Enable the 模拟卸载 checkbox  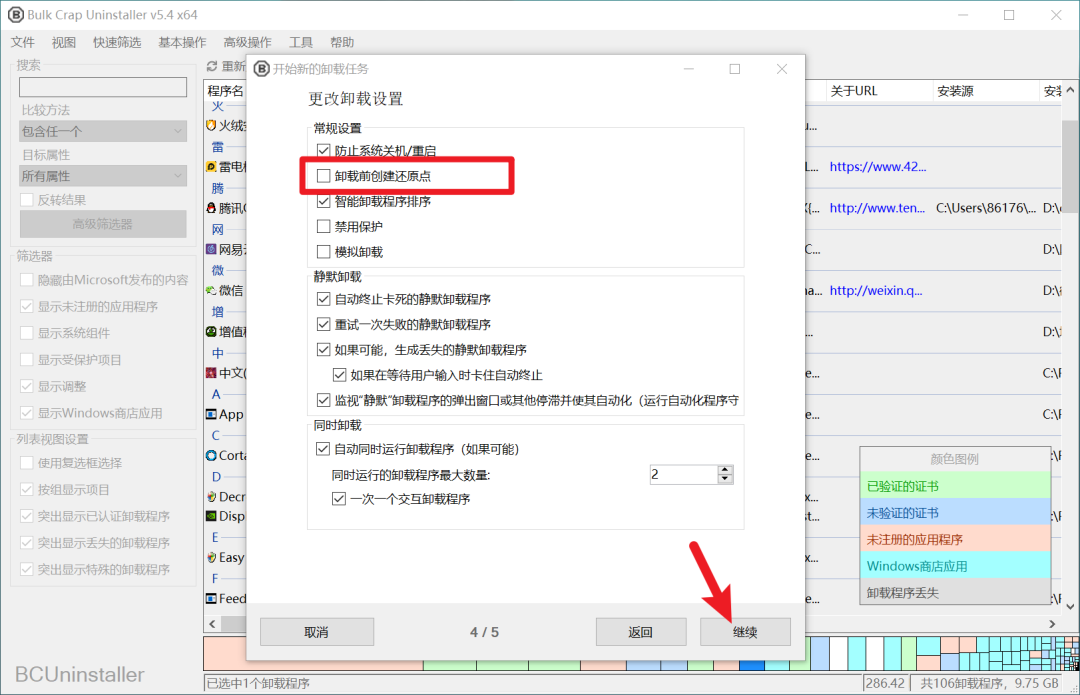322,249
